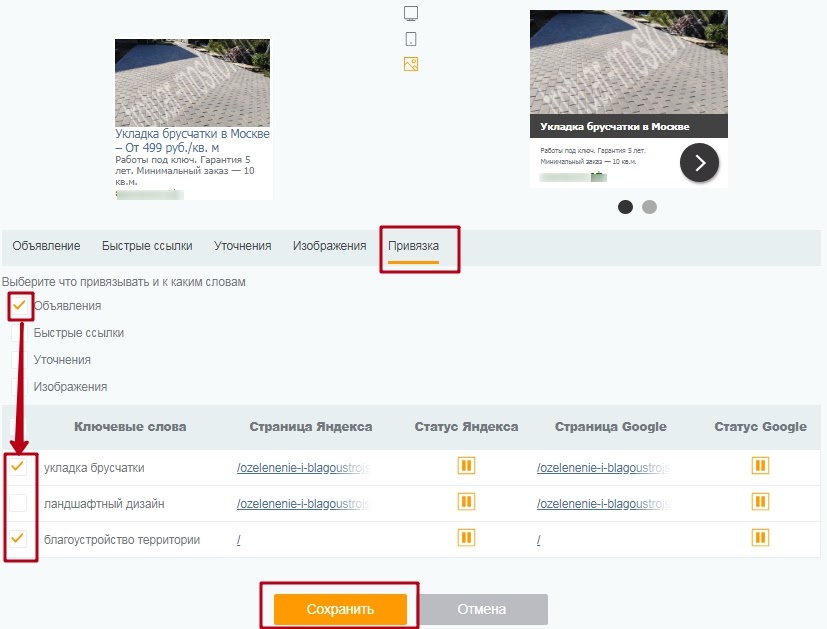
Task: Enable the Уточнения checkbox
Action: pos(19,359)
